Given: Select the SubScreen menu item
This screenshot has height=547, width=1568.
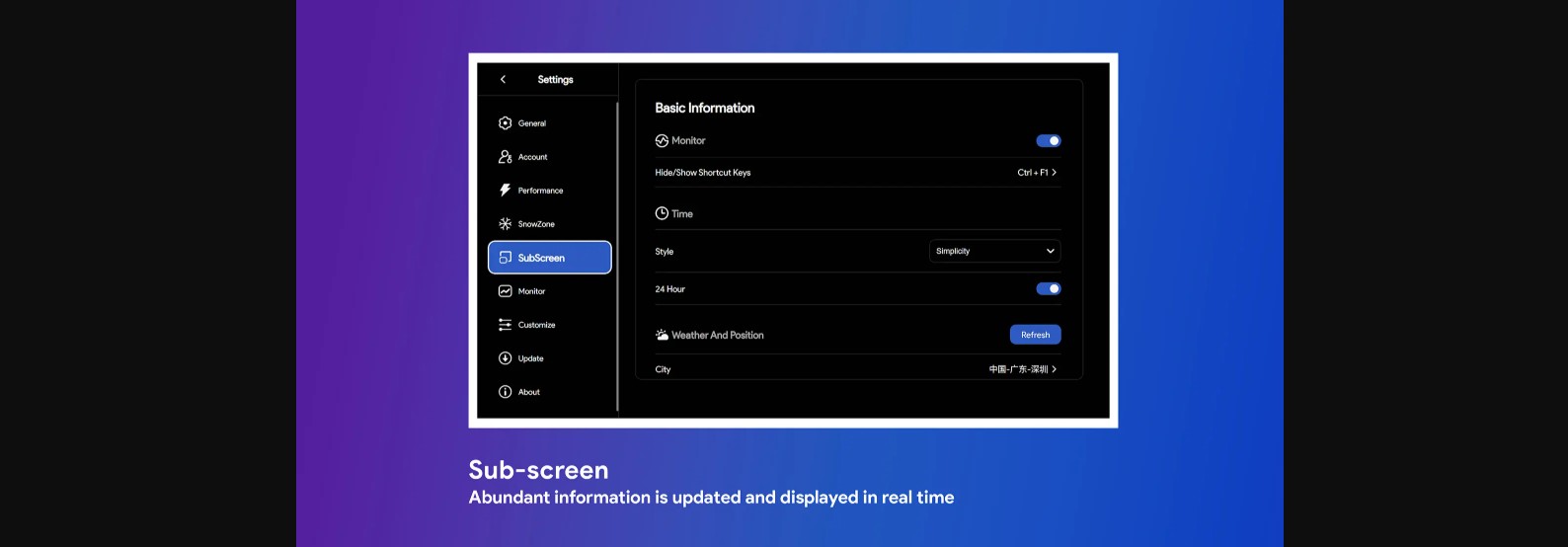Looking at the screenshot, I should (549, 258).
